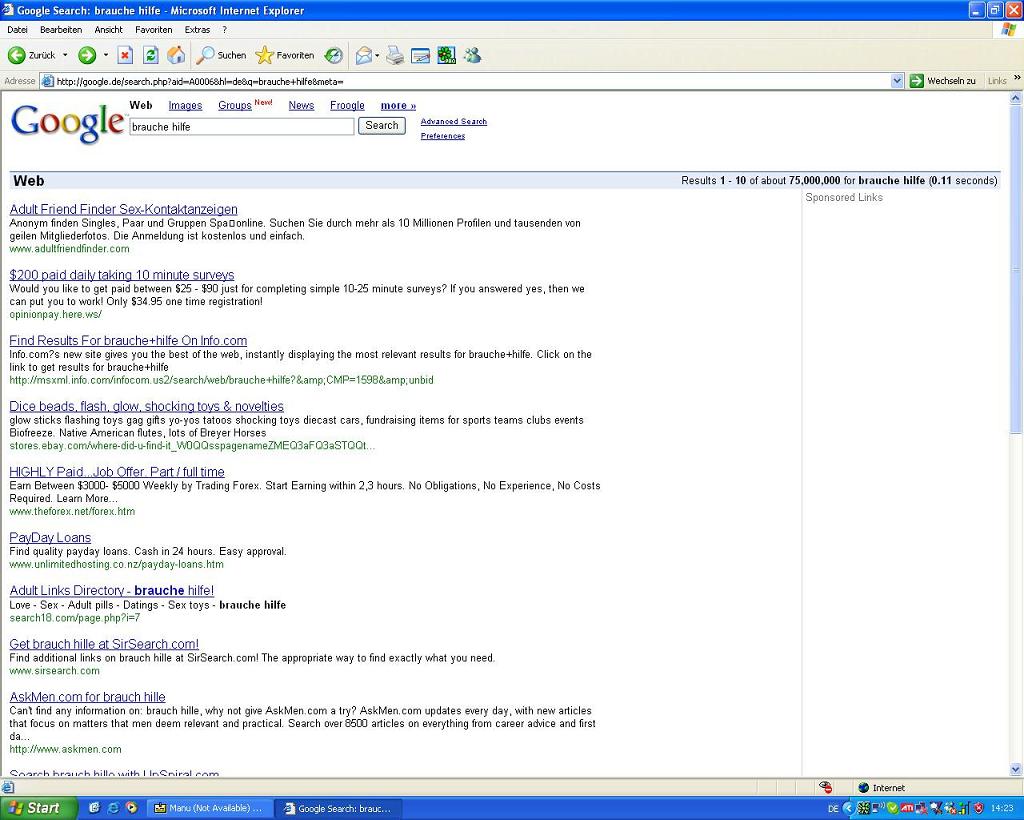Open the Bearbeiten menu

tap(61, 30)
